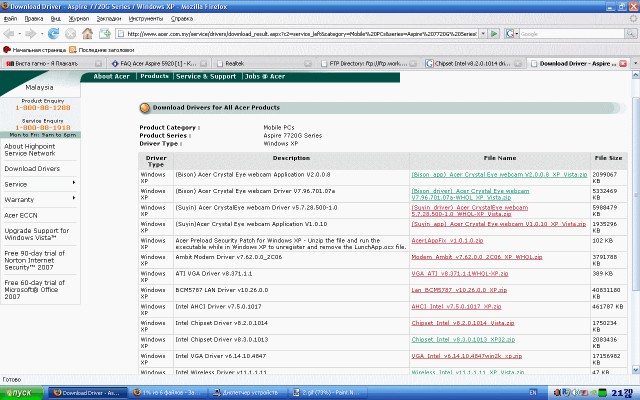Open Service & Support navigation link

click(x=206, y=76)
